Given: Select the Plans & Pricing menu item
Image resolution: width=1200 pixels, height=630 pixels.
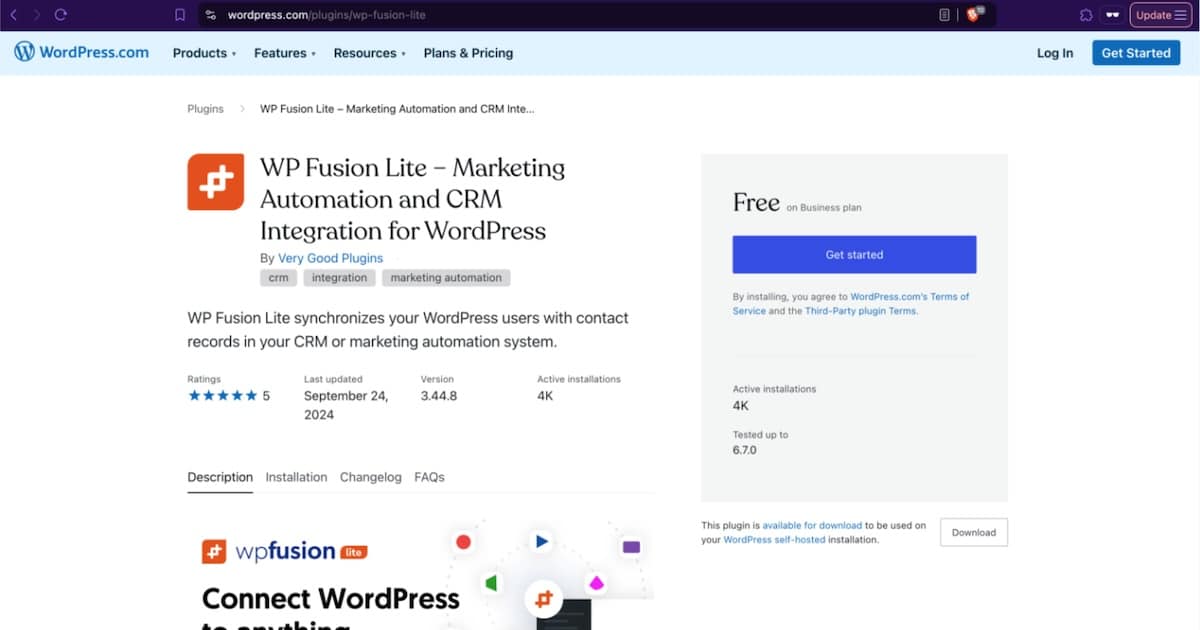Looking at the screenshot, I should pos(468,53).
